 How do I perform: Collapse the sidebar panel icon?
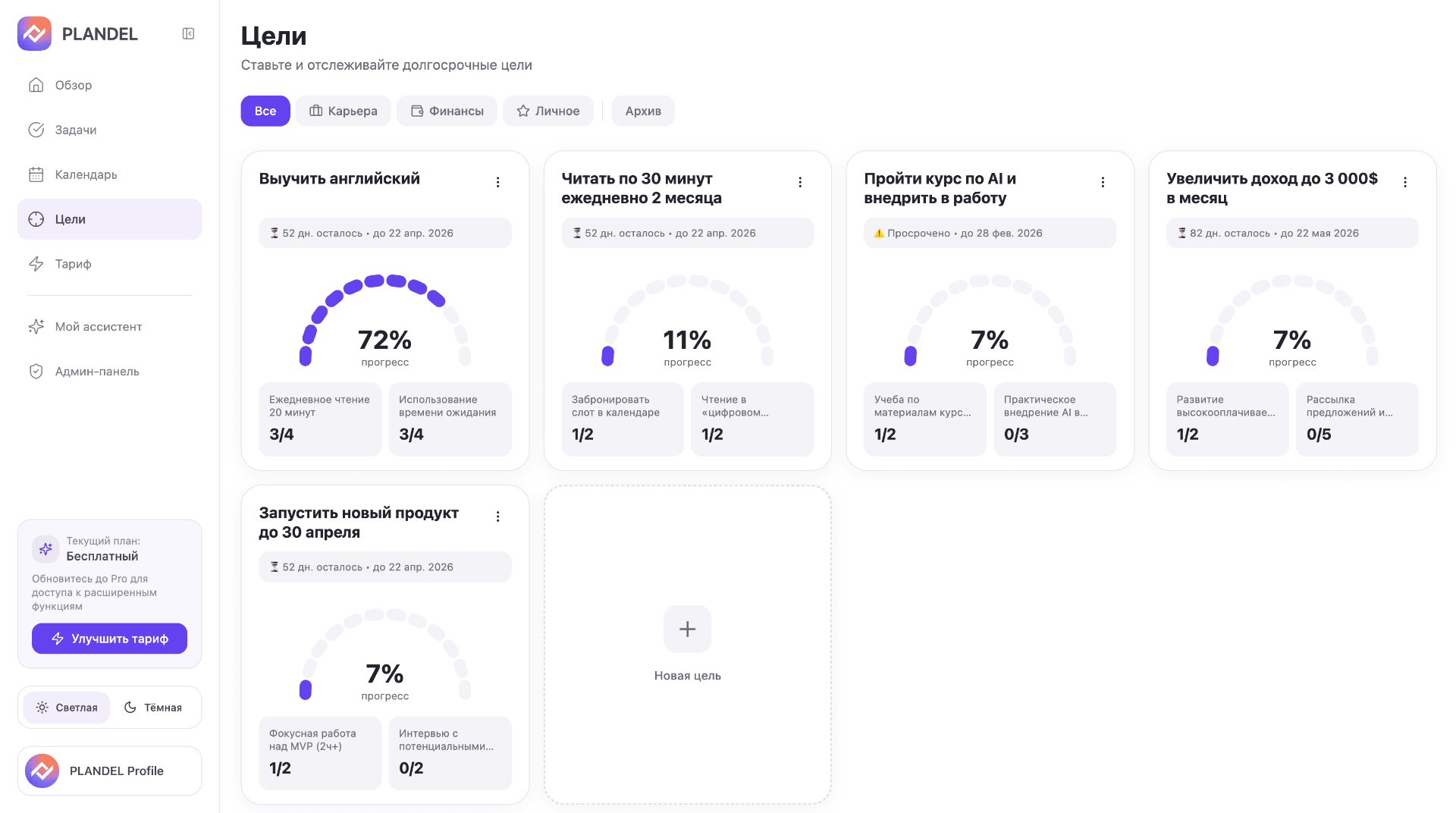pyautogui.click(x=188, y=33)
